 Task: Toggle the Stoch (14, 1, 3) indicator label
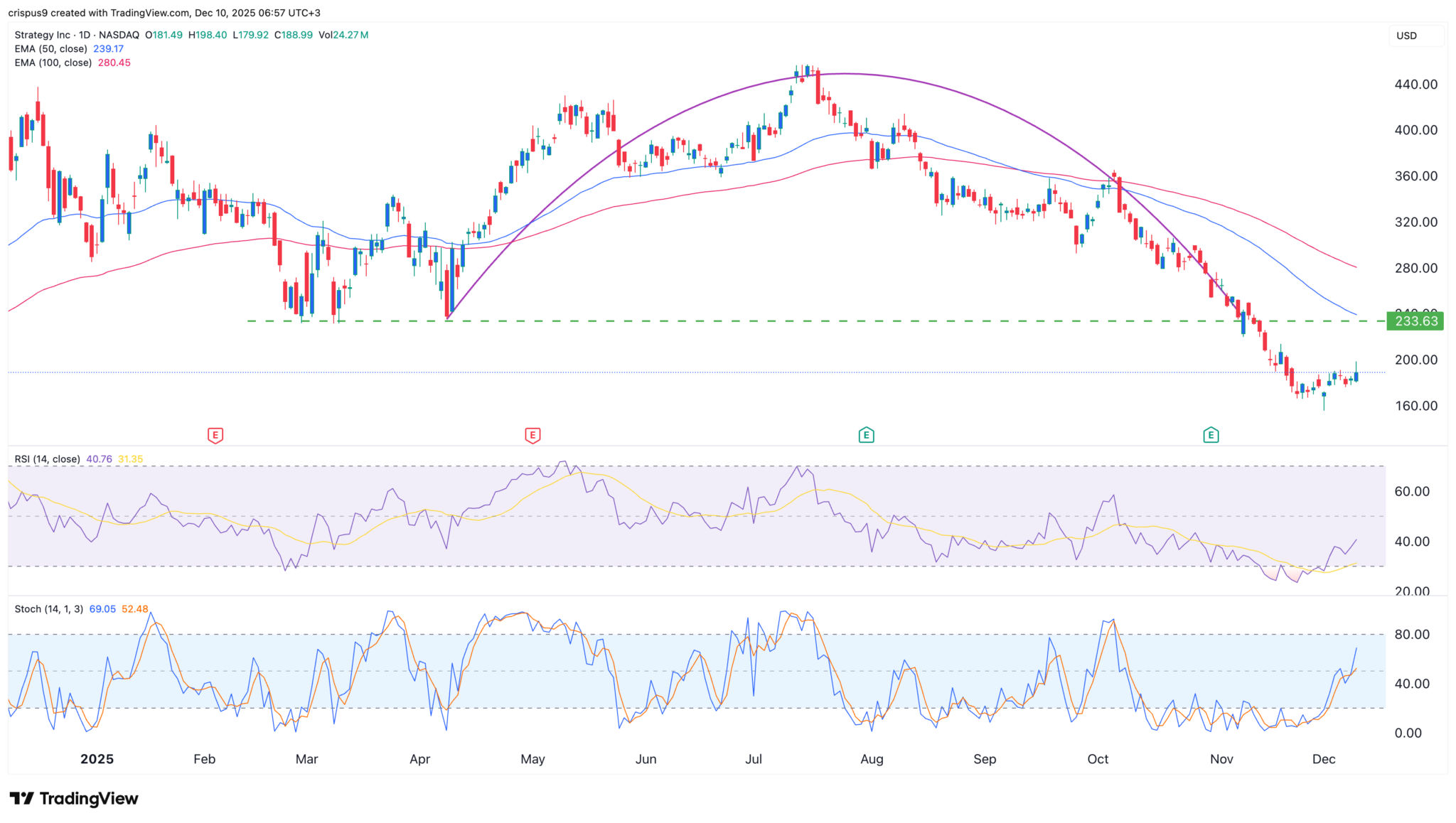[x=45, y=609]
